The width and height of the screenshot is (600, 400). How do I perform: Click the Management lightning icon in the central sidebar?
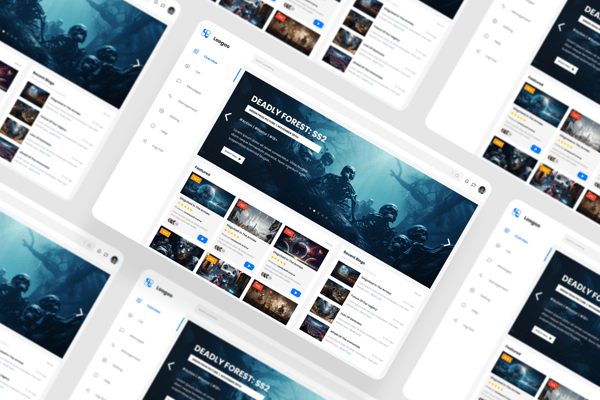tap(170, 96)
